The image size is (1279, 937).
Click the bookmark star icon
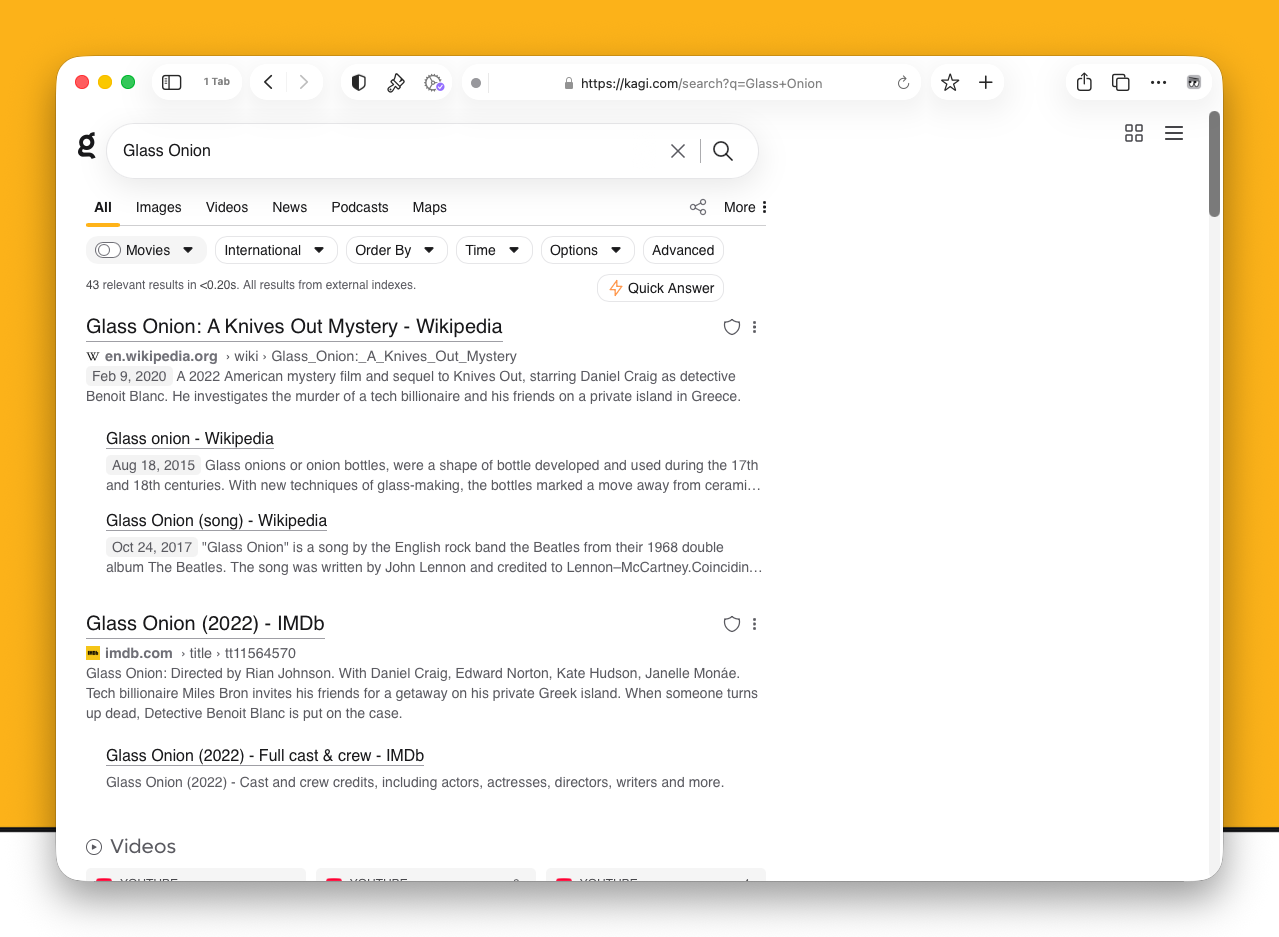point(950,83)
